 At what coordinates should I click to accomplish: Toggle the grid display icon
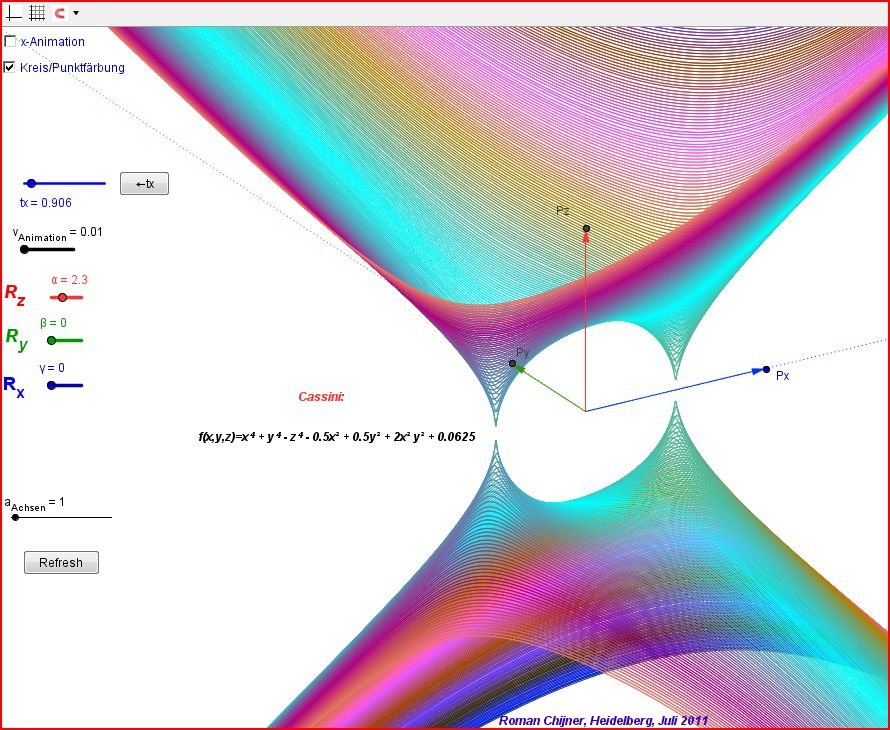click(37, 13)
